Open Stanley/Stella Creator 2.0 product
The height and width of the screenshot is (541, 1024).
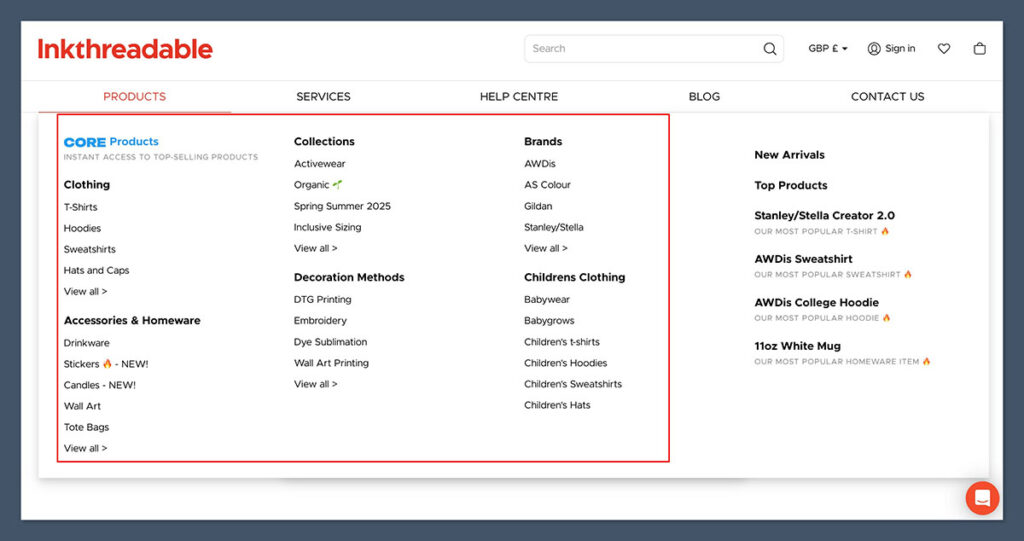click(x=824, y=216)
